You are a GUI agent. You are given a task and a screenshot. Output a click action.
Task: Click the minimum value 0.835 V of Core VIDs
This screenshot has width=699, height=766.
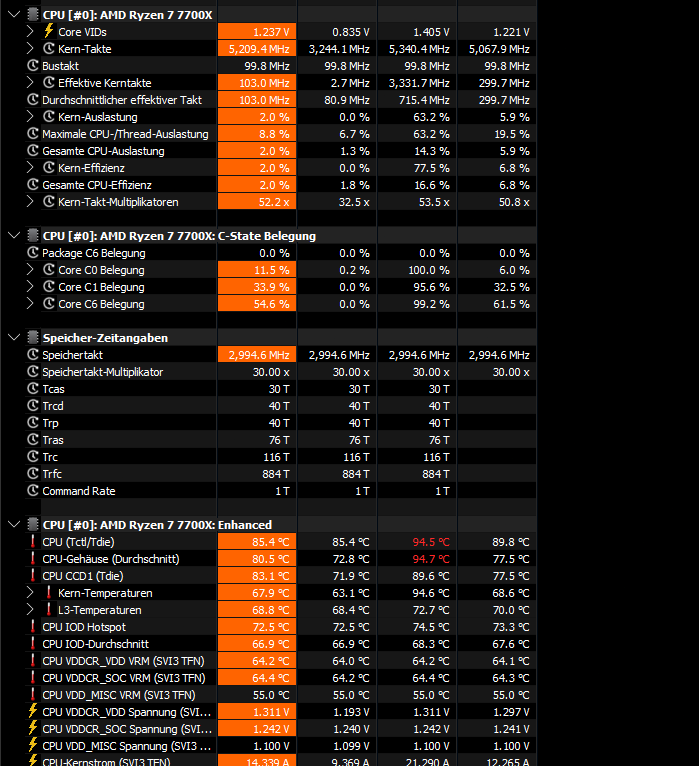tap(351, 32)
